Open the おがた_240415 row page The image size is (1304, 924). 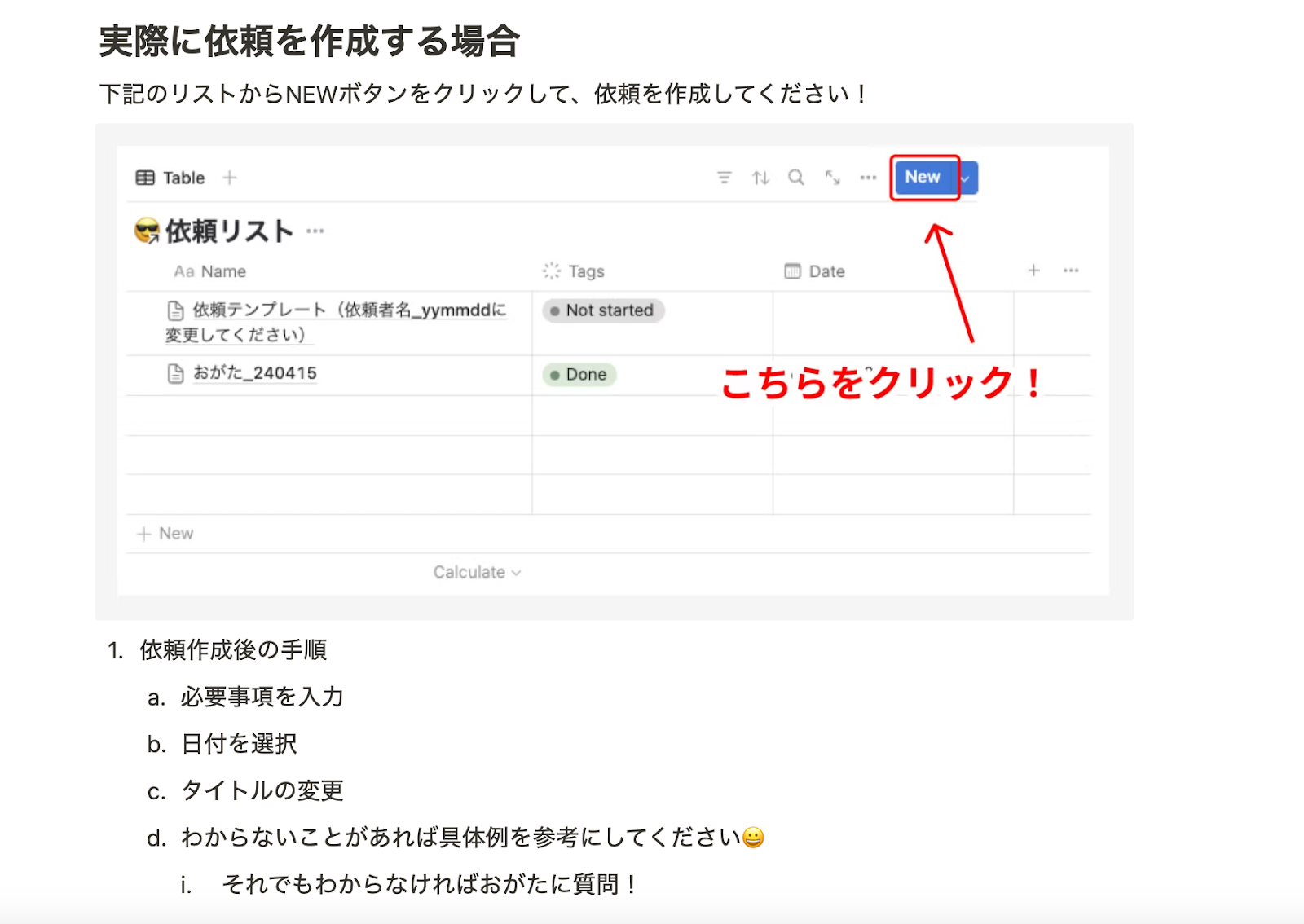click(254, 373)
